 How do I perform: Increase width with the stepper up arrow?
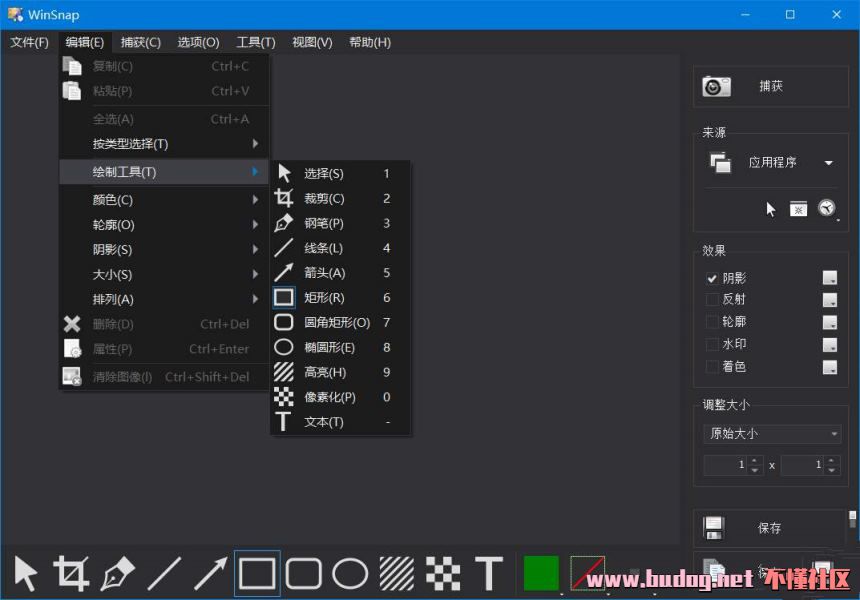(x=755, y=461)
